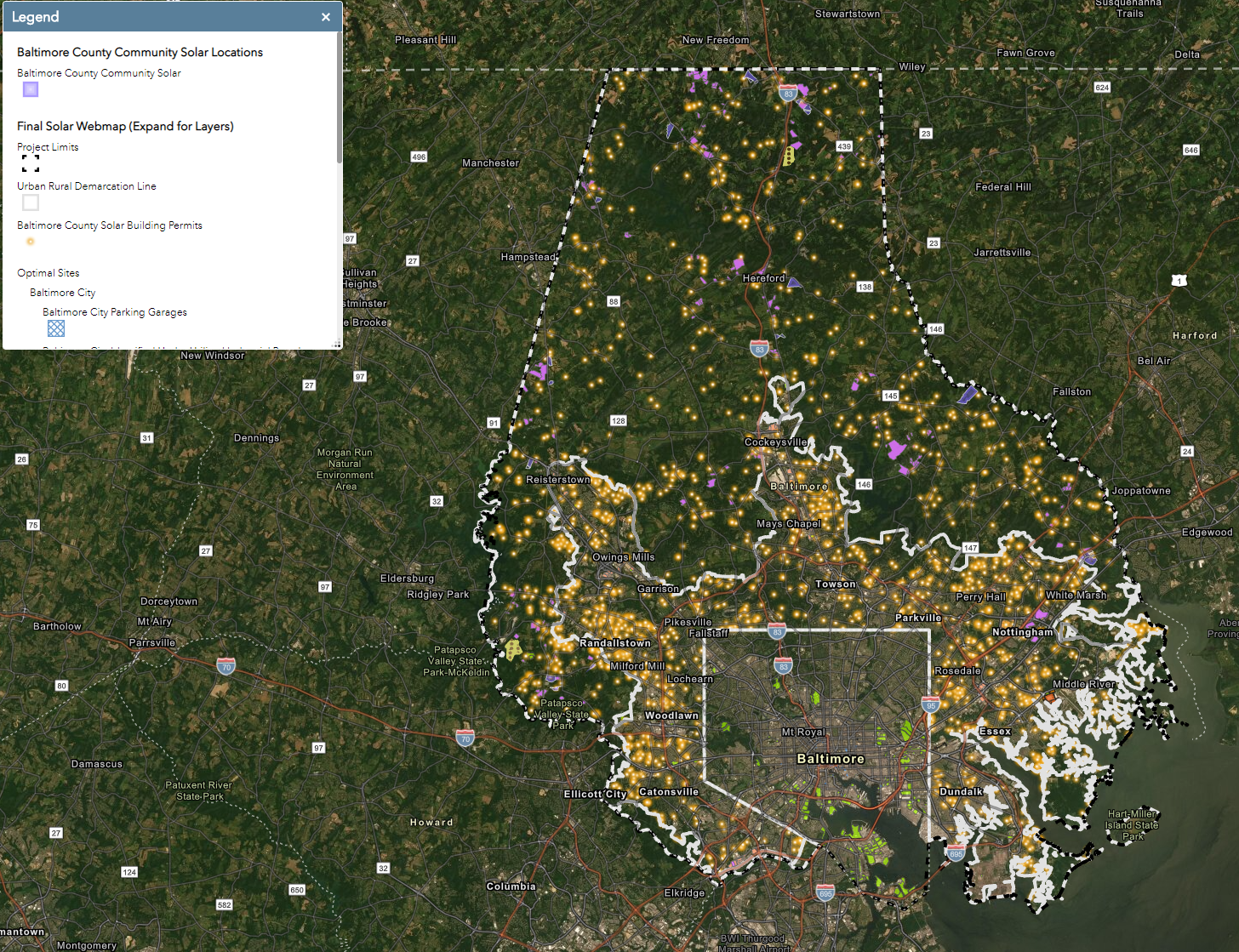The height and width of the screenshot is (952, 1239).
Task: Click the Randallstown map label
Action: tap(615, 643)
